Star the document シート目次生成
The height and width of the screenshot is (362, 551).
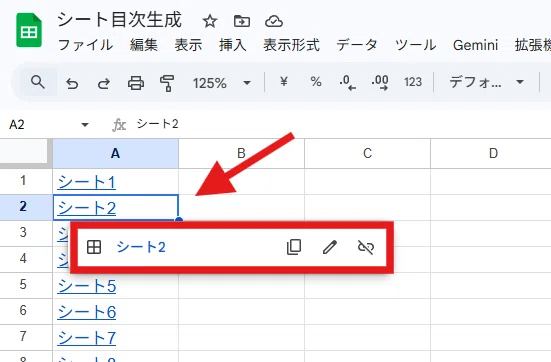pyautogui.click(x=210, y=21)
